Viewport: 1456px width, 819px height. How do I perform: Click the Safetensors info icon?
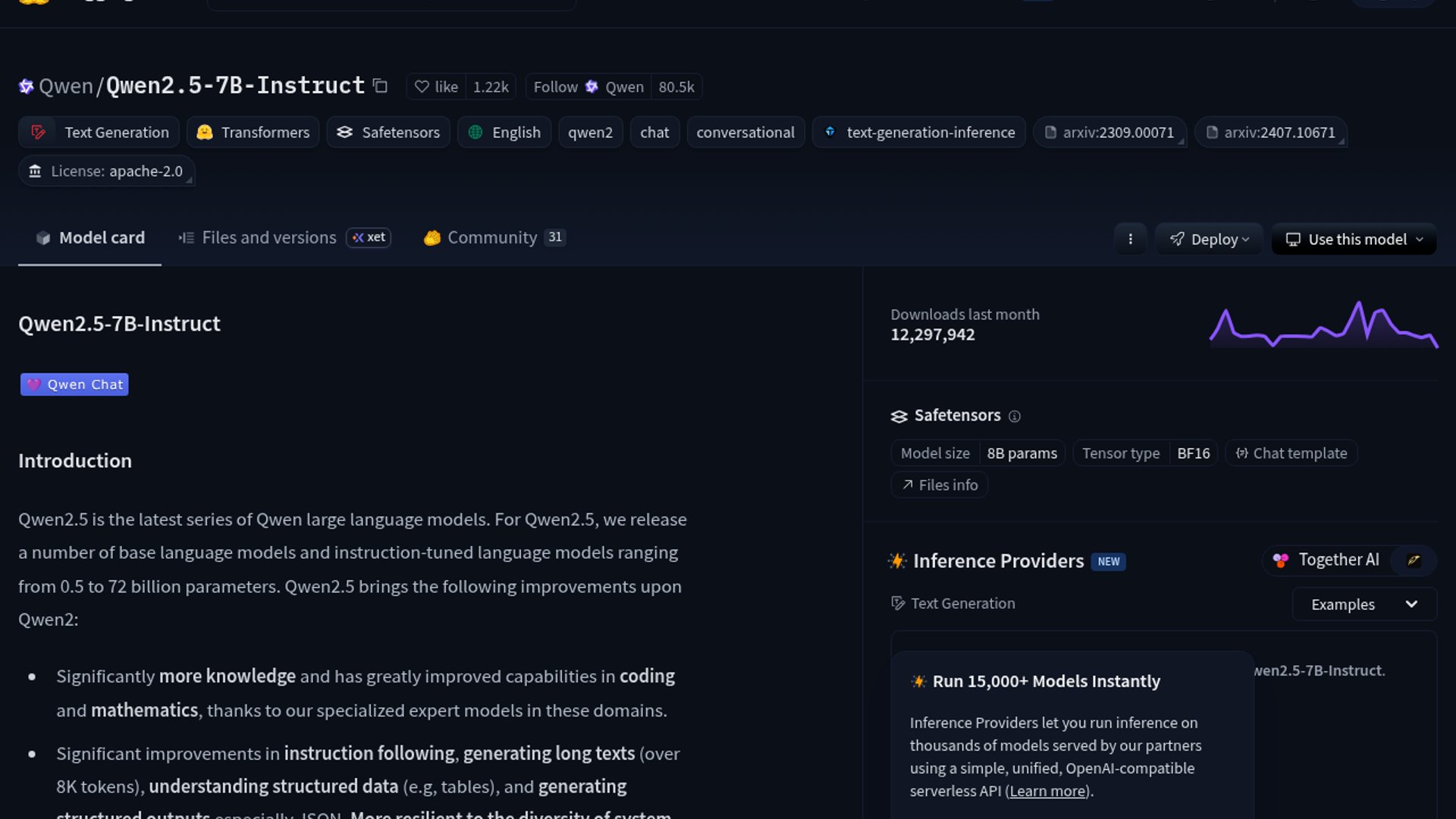(1015, 416)
